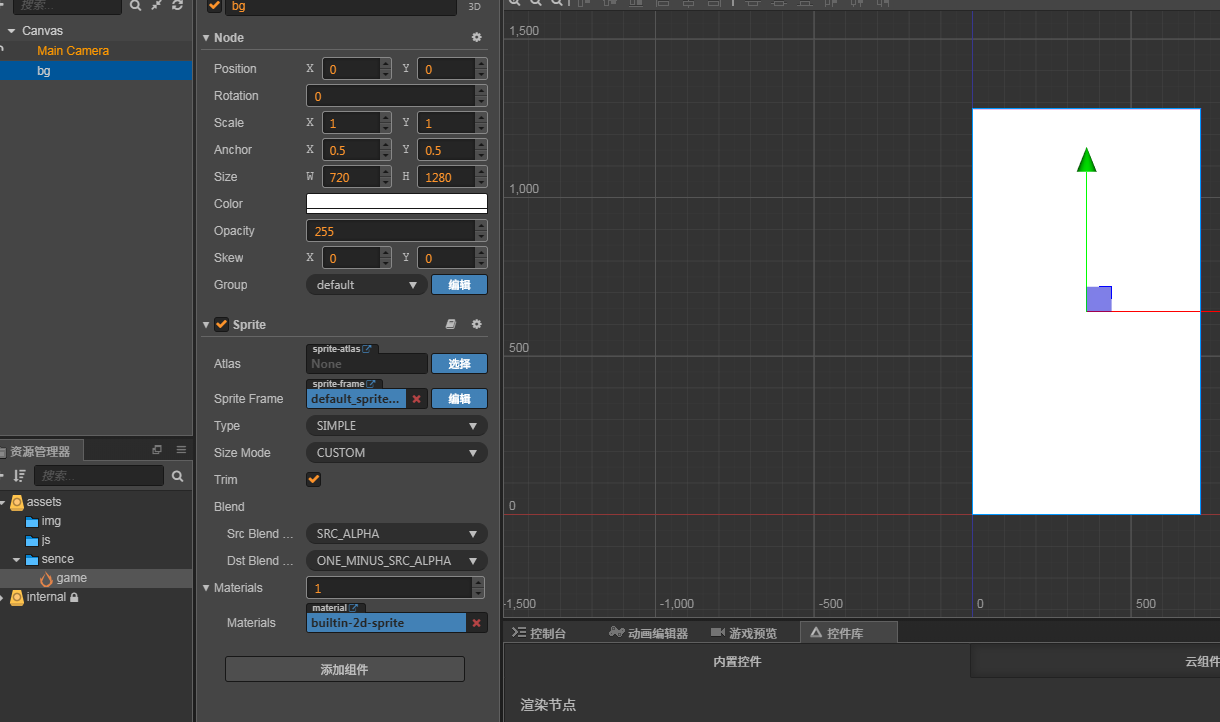Disable the Sprite component checkbox

(x=221, y=324)
